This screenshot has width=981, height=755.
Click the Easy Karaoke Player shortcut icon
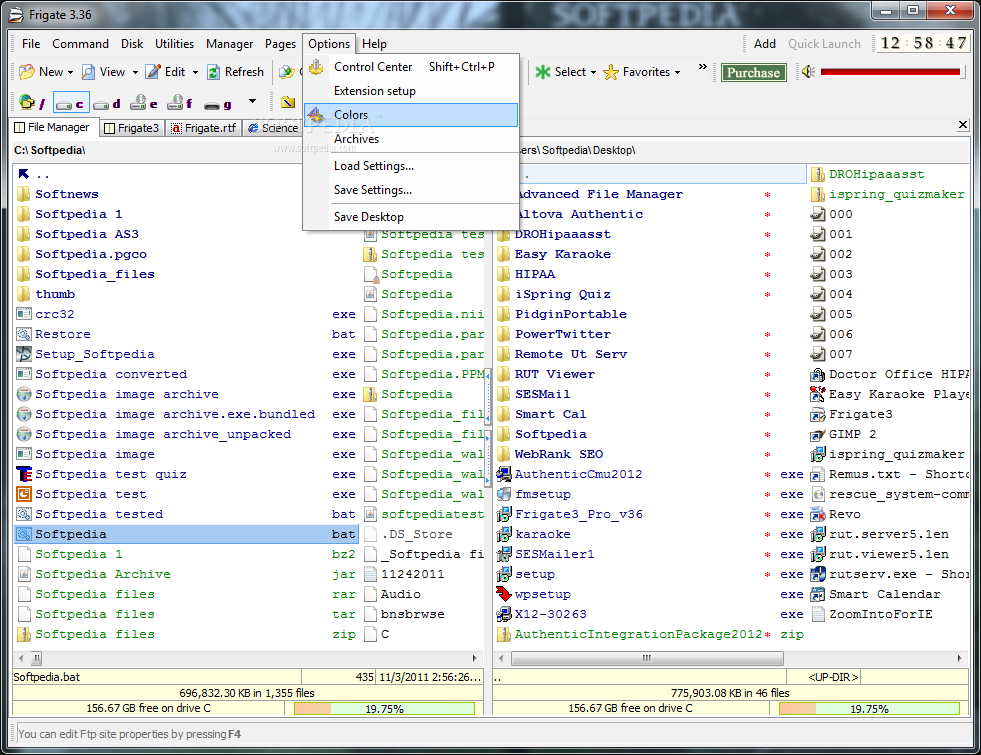click(818, 394)
